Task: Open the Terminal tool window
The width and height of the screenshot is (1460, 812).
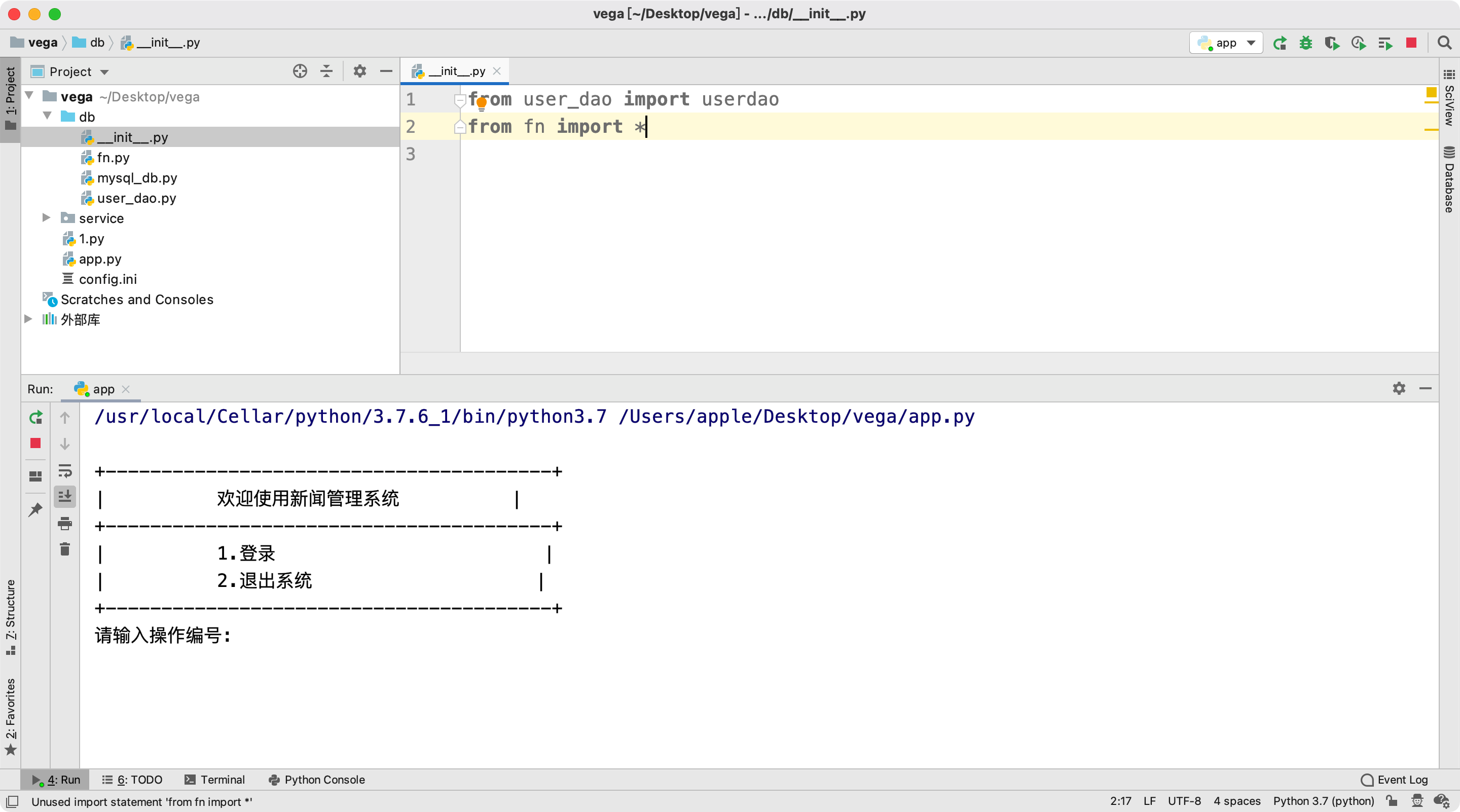Action: [214, 780]
